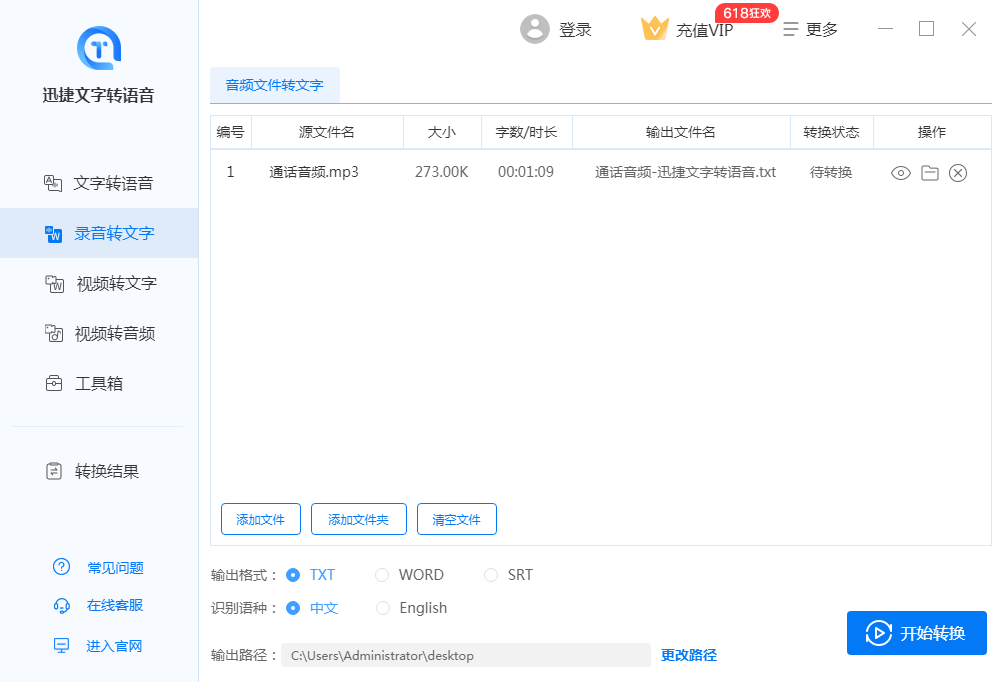The image size is (1005, 682).
Task: Click the app logo above 迅捷文字转语音
Action: (x=99, y=48)
